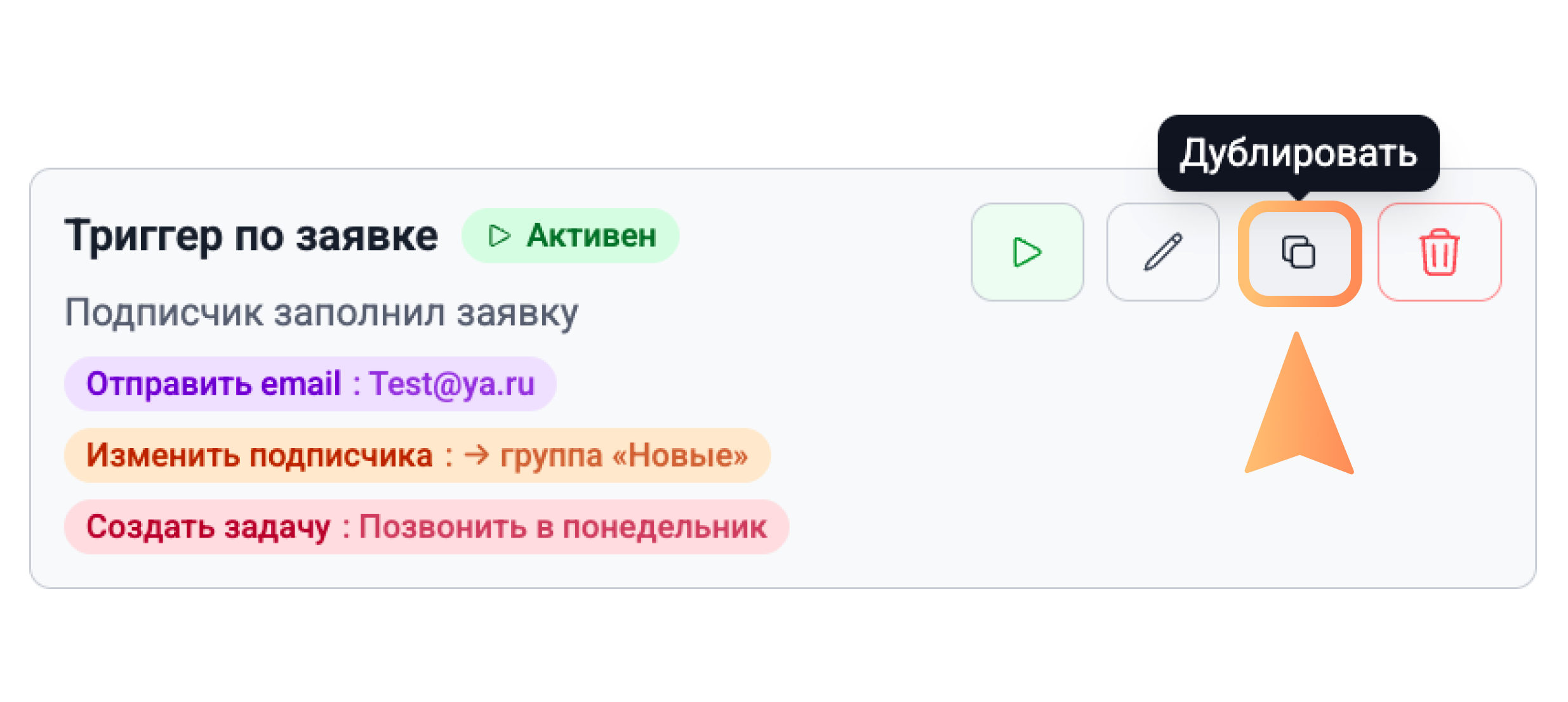
Task: Select the Изменить подписчика action label
Action: [259, 456]
